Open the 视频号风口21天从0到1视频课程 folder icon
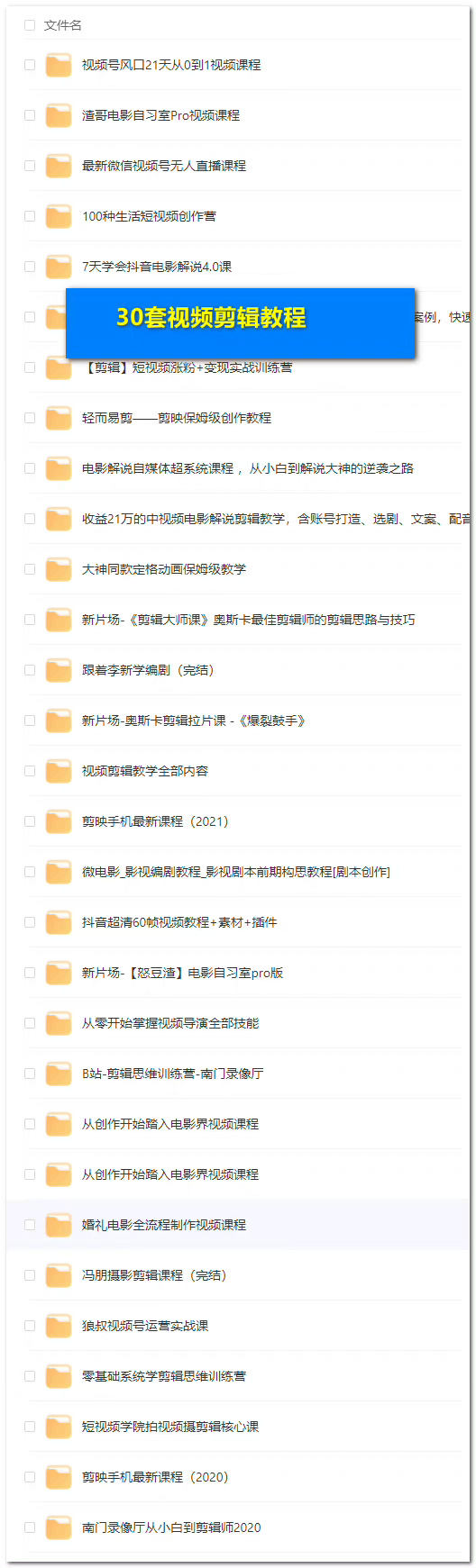476x1568 pixels. tap(59, 65)
